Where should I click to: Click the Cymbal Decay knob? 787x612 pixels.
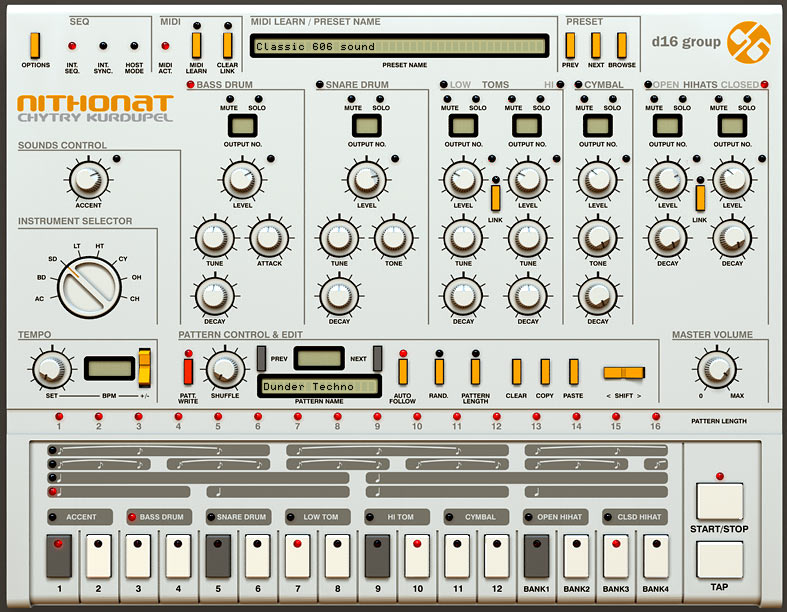pos(598,296)
